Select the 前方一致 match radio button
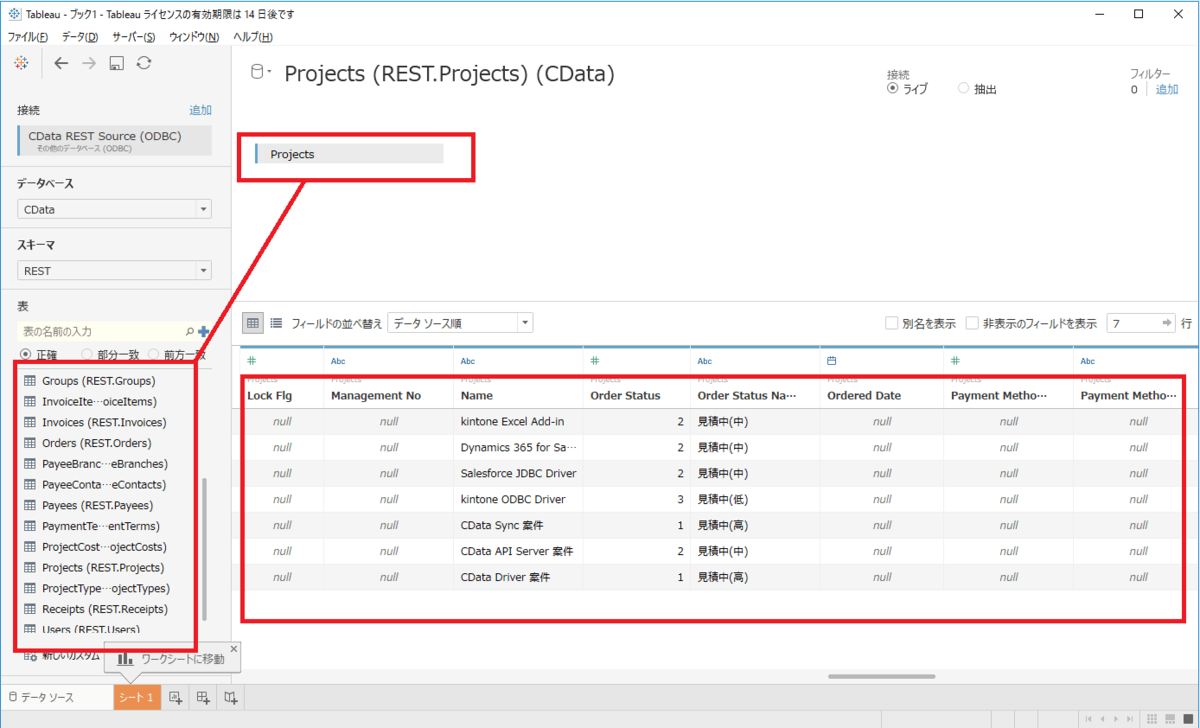This screenshot has height=728, width=1200. click(x=154, y=355)
